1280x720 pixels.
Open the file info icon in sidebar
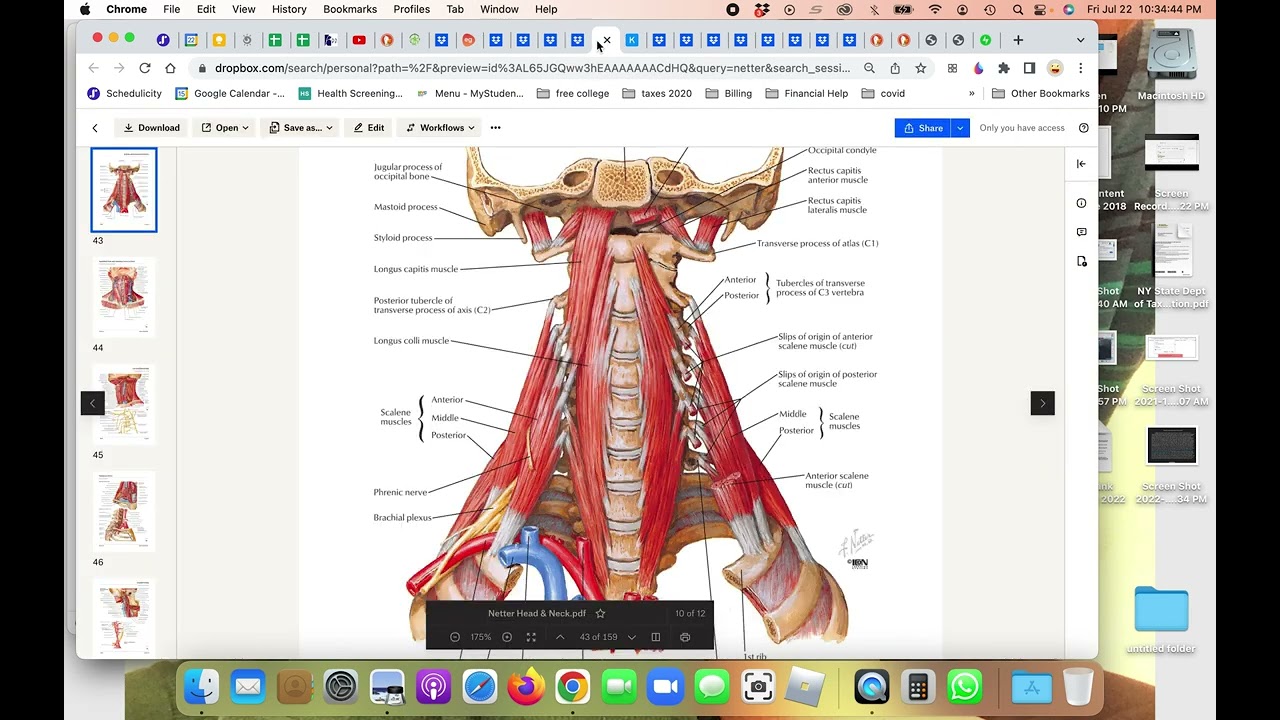point(1081,203)
